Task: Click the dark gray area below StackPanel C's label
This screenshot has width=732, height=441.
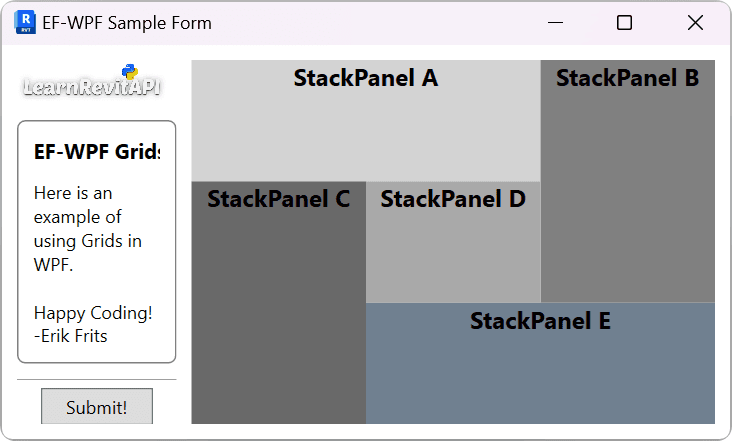Action: point(278,320)
